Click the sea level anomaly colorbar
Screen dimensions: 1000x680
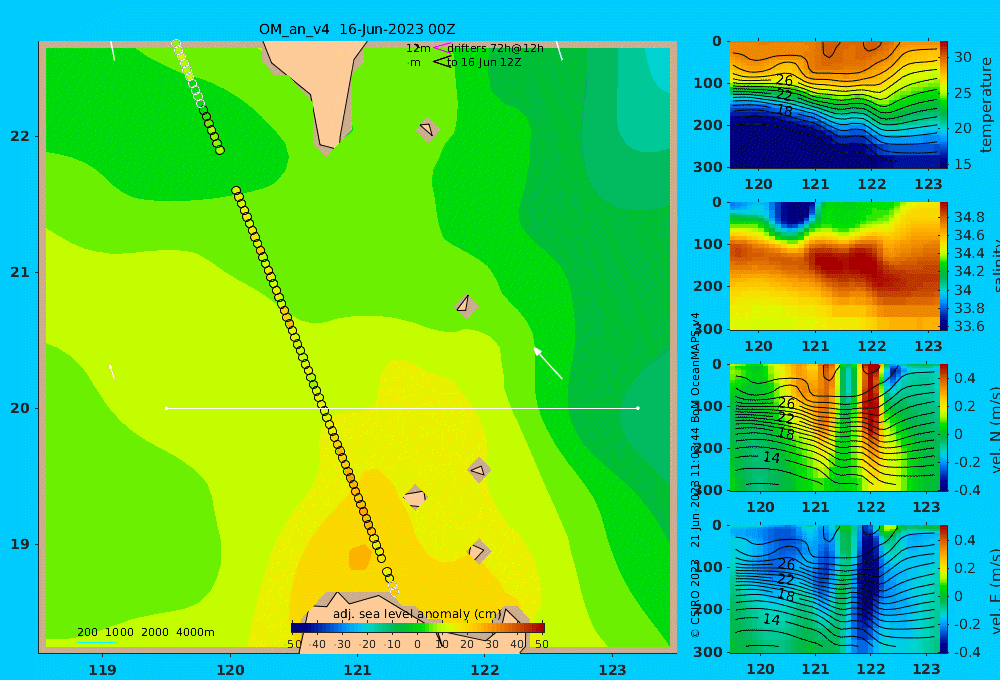[418, 628]
